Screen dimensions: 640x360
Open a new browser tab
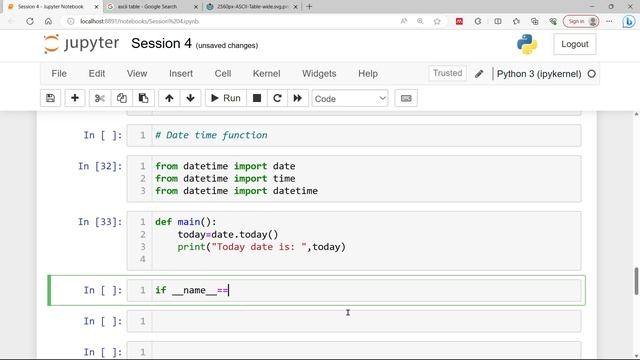309,7
